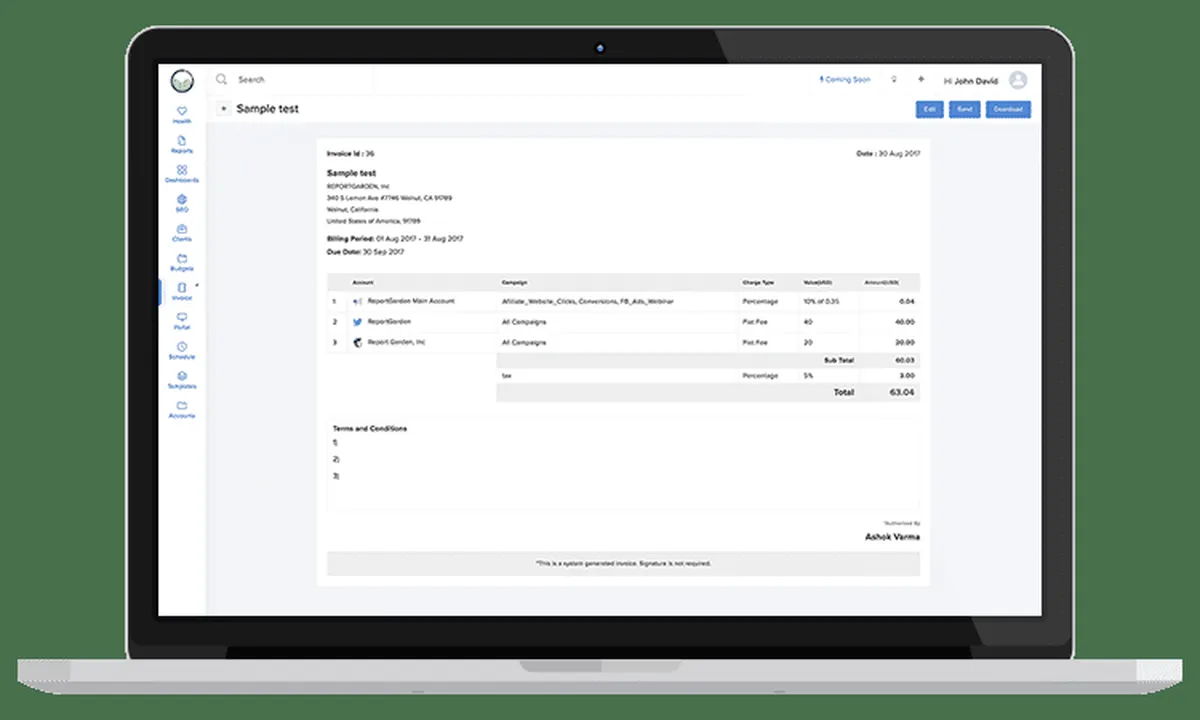
Task: Click the Billing Period line
Action: [x=395, y=239]
